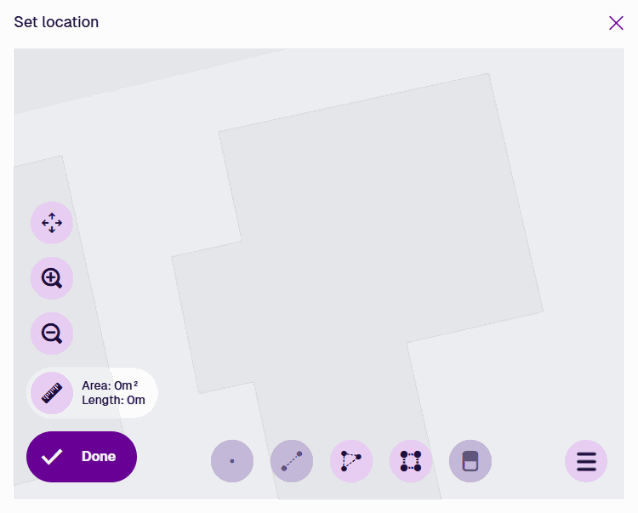Close the Set location dialog
This screenshot has width=638, height=513.
[616, 23]
